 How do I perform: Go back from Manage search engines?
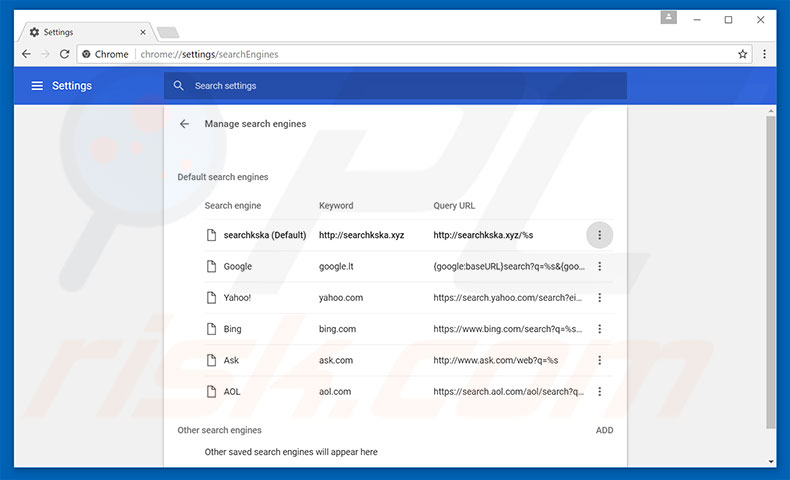184,124
